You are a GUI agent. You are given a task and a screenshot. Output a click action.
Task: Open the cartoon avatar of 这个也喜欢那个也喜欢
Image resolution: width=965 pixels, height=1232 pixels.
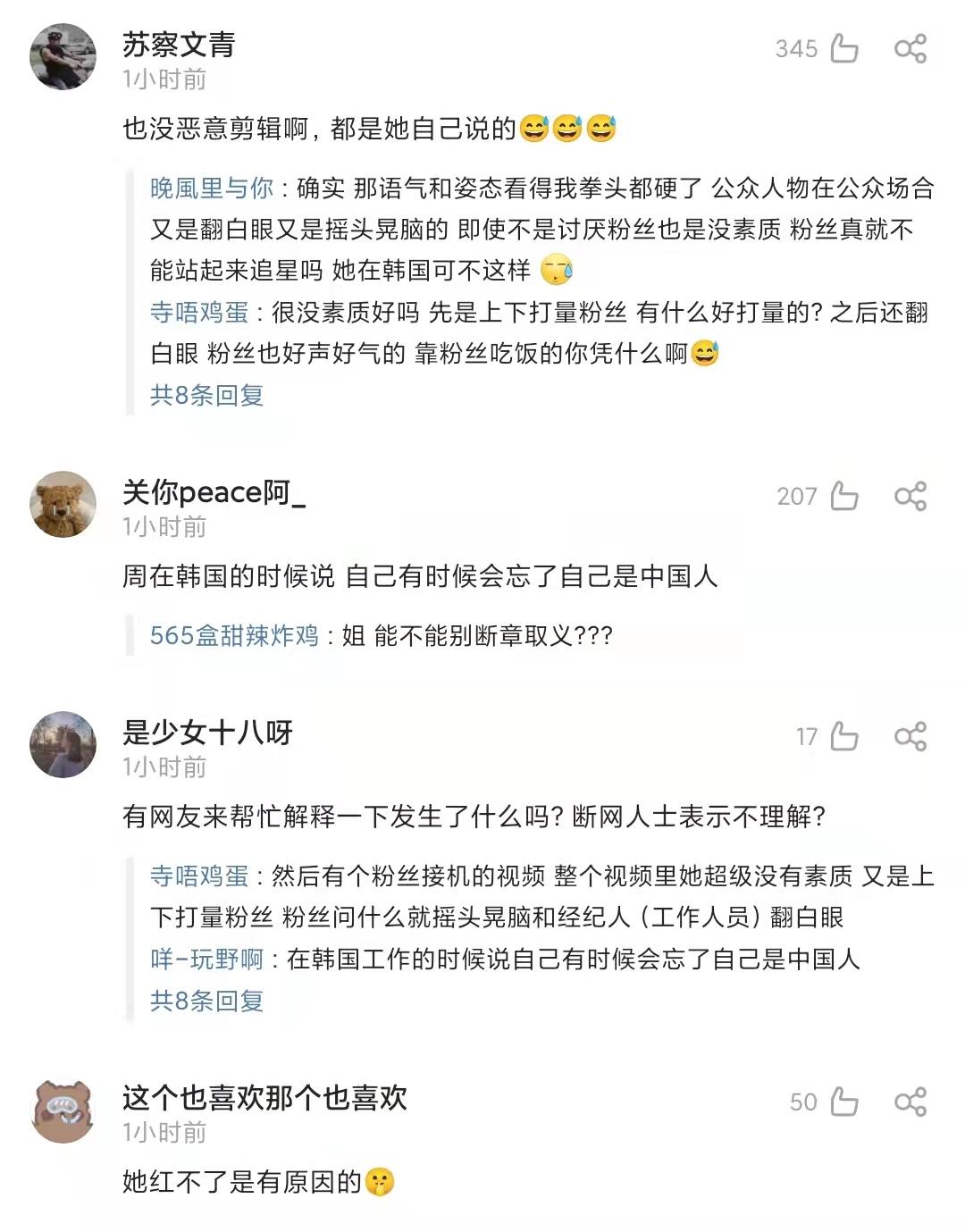(63, 1110)
